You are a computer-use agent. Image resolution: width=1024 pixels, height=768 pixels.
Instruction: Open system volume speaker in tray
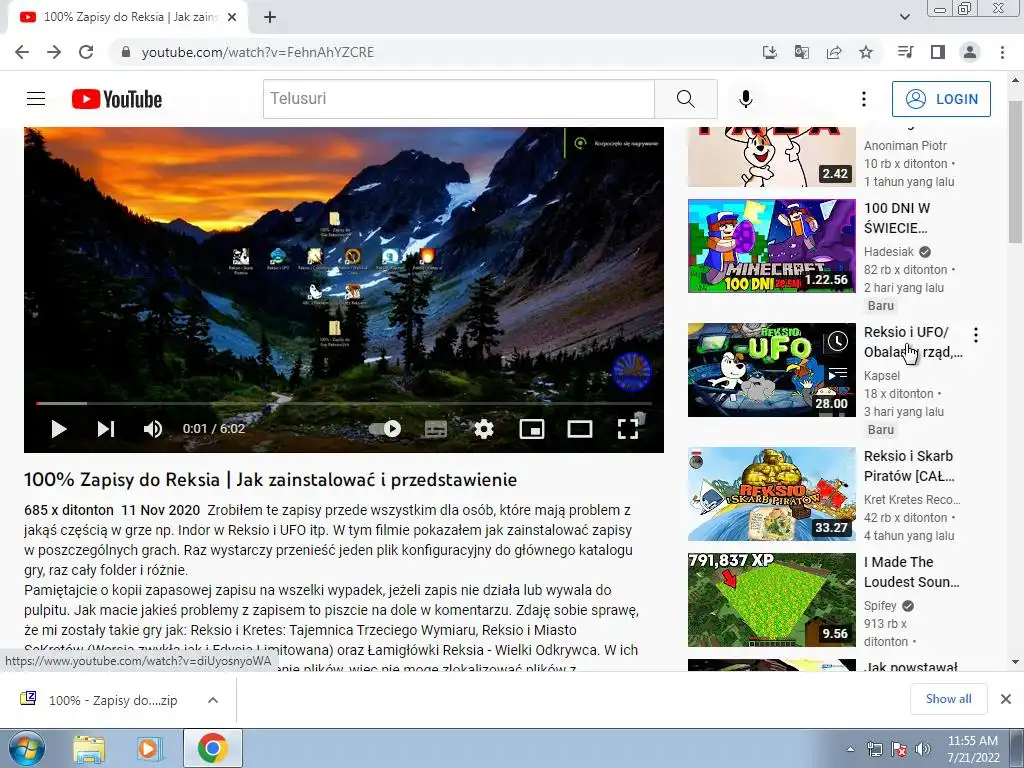coord(923,749)
